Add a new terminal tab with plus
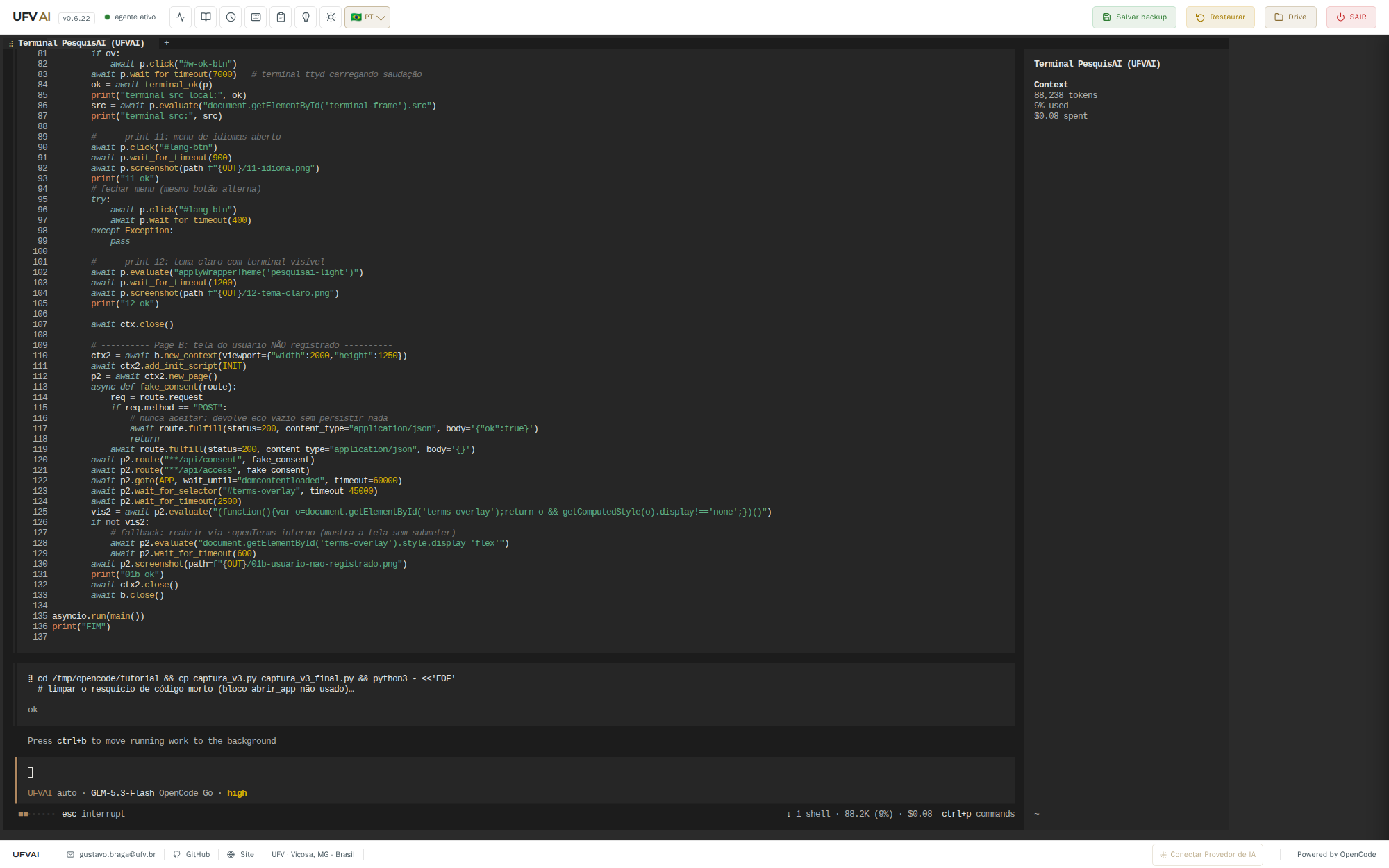Viewport: 1389px width, 868px height. 167,43
